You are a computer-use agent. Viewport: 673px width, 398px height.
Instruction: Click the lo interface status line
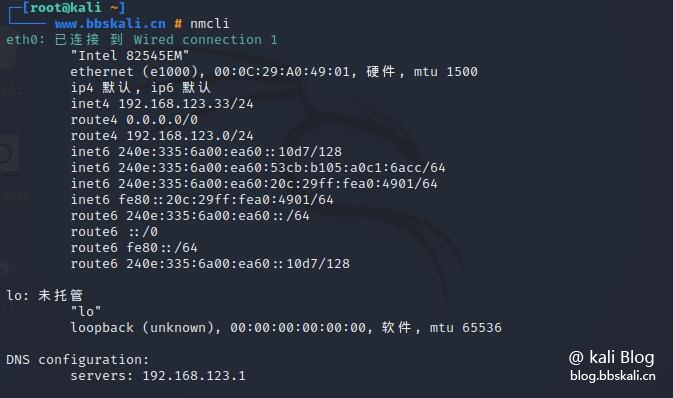point(44,295)
